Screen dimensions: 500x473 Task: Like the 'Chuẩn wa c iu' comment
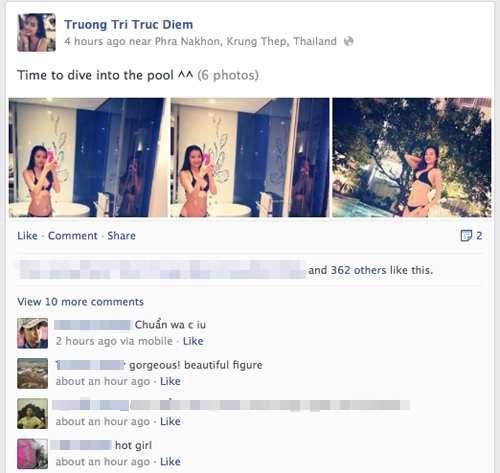pyautogui.click(x=193, y=341)
